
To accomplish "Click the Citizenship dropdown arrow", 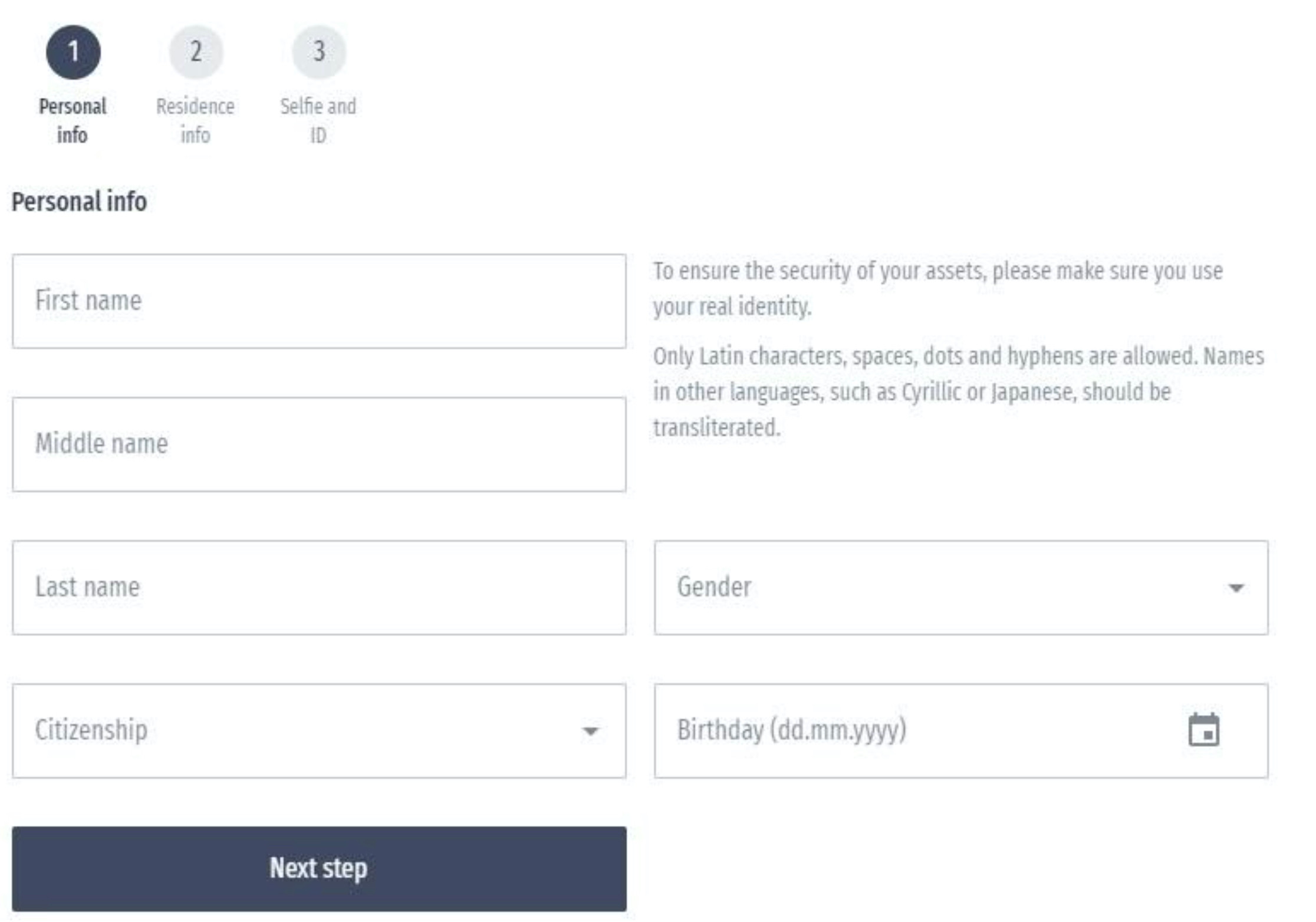I will pyautogui.click(x=590, y=731).
